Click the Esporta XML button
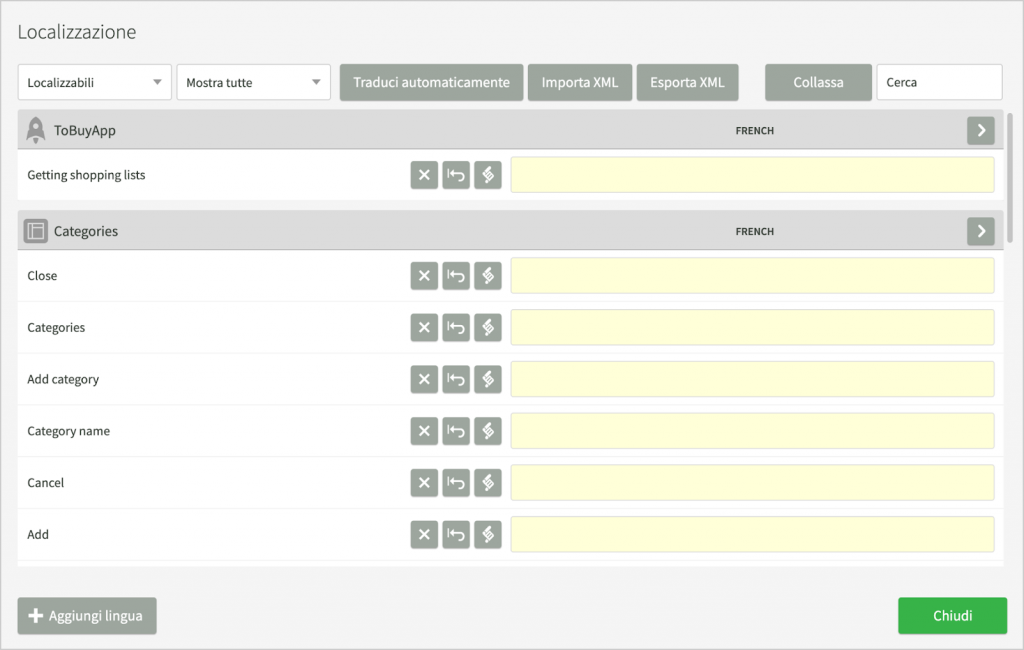 pyautogui.click(x=687, y=82)
